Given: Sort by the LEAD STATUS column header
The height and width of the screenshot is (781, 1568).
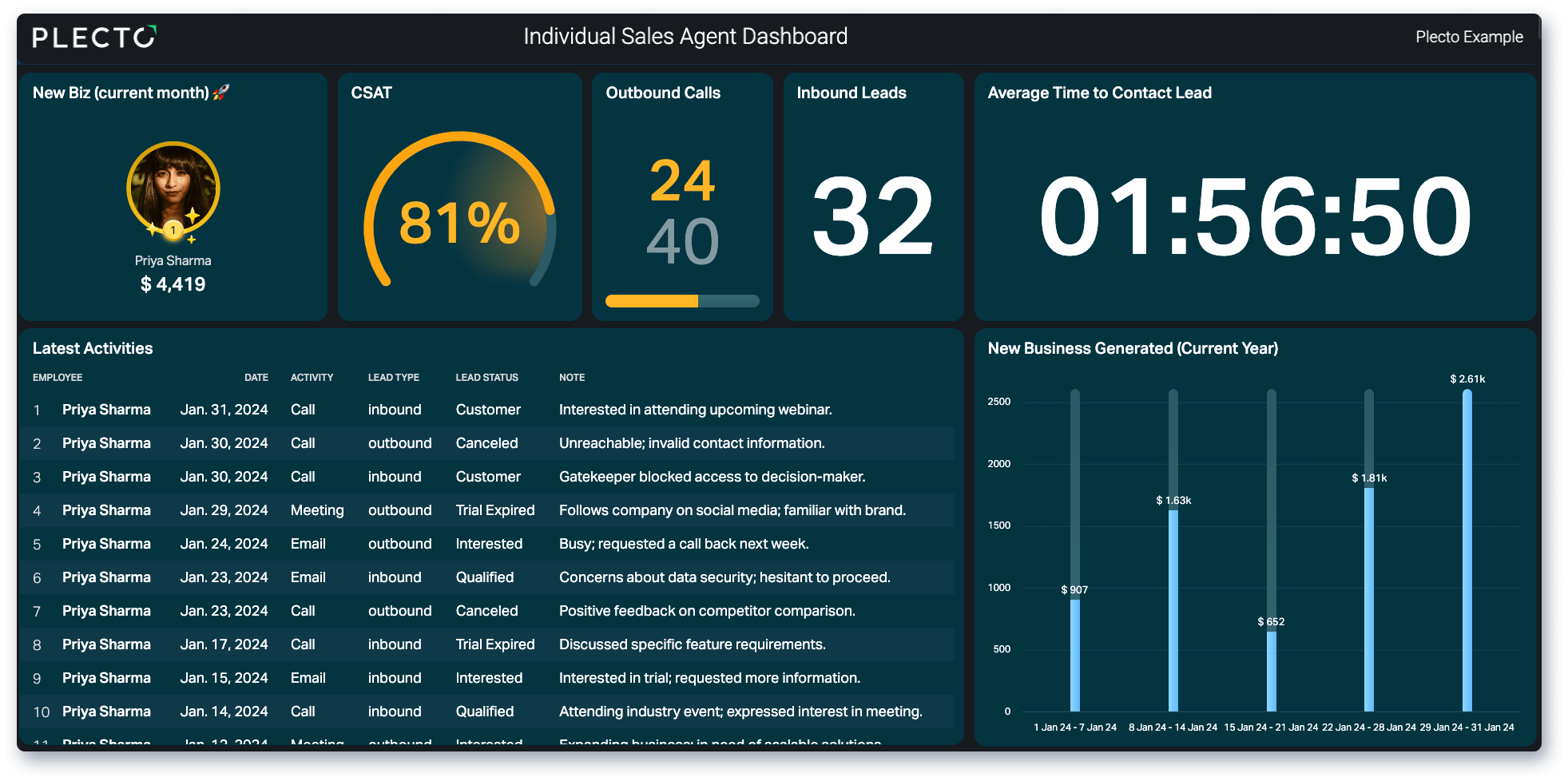Looking at the screenshot, I should tap(486, 378).
